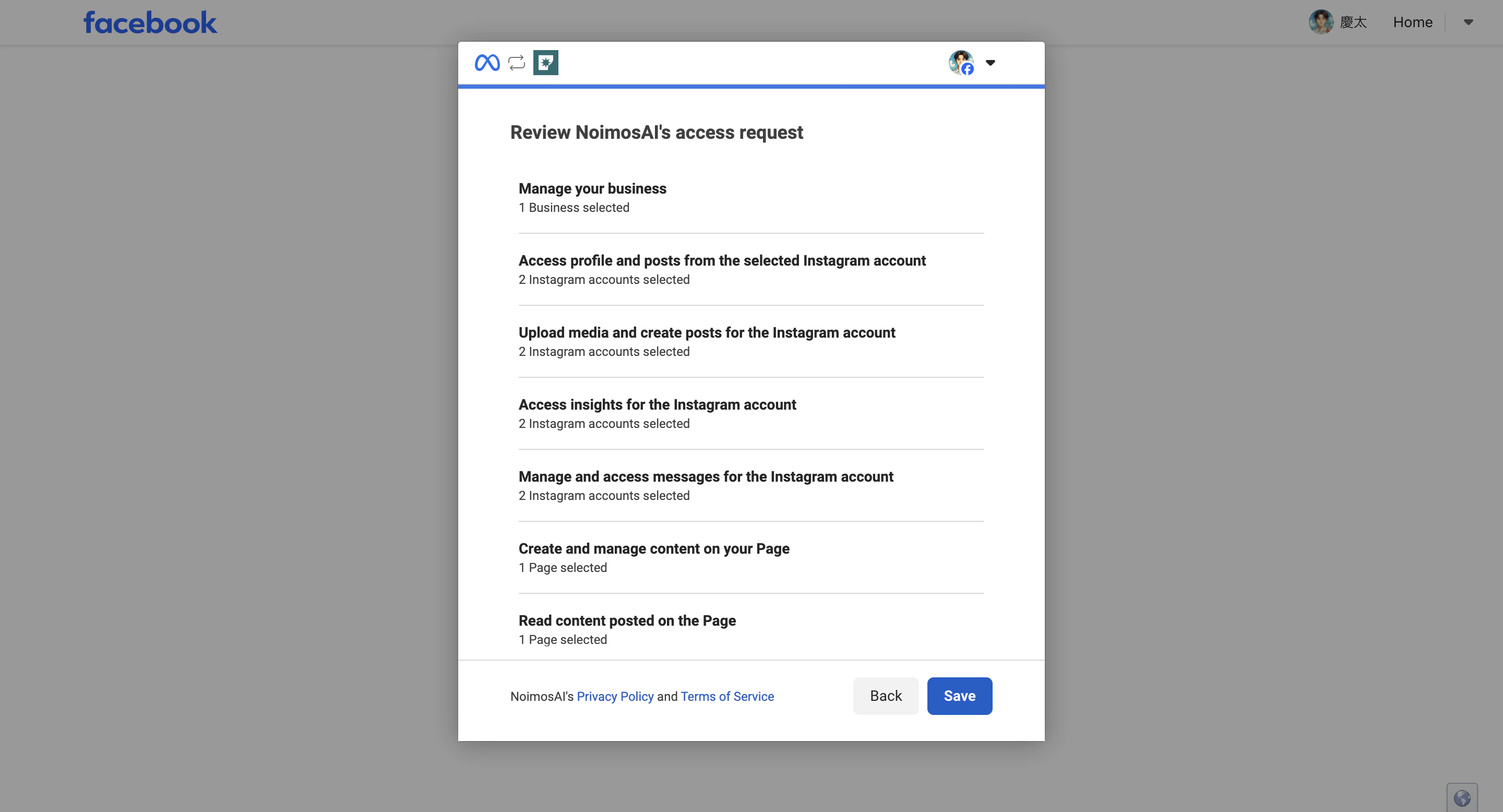Screen dimensions: 1503x812
Task: Click the facebook wordmark logo
Action: [149, 21]
